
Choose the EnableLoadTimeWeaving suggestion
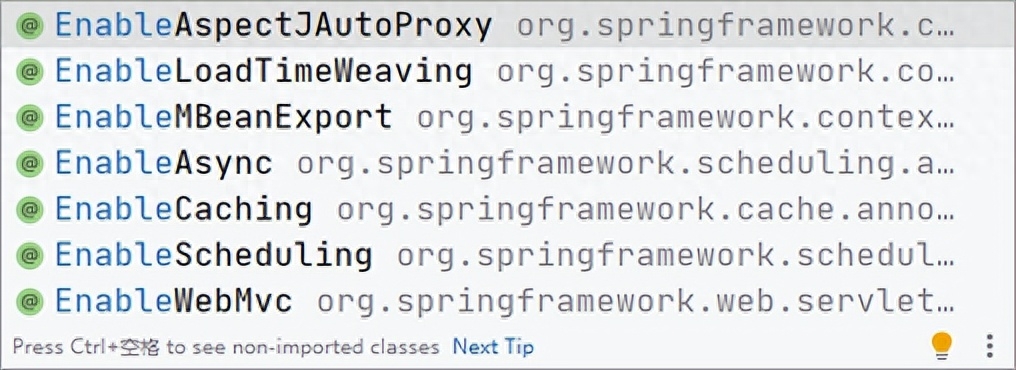click(508, 72)
